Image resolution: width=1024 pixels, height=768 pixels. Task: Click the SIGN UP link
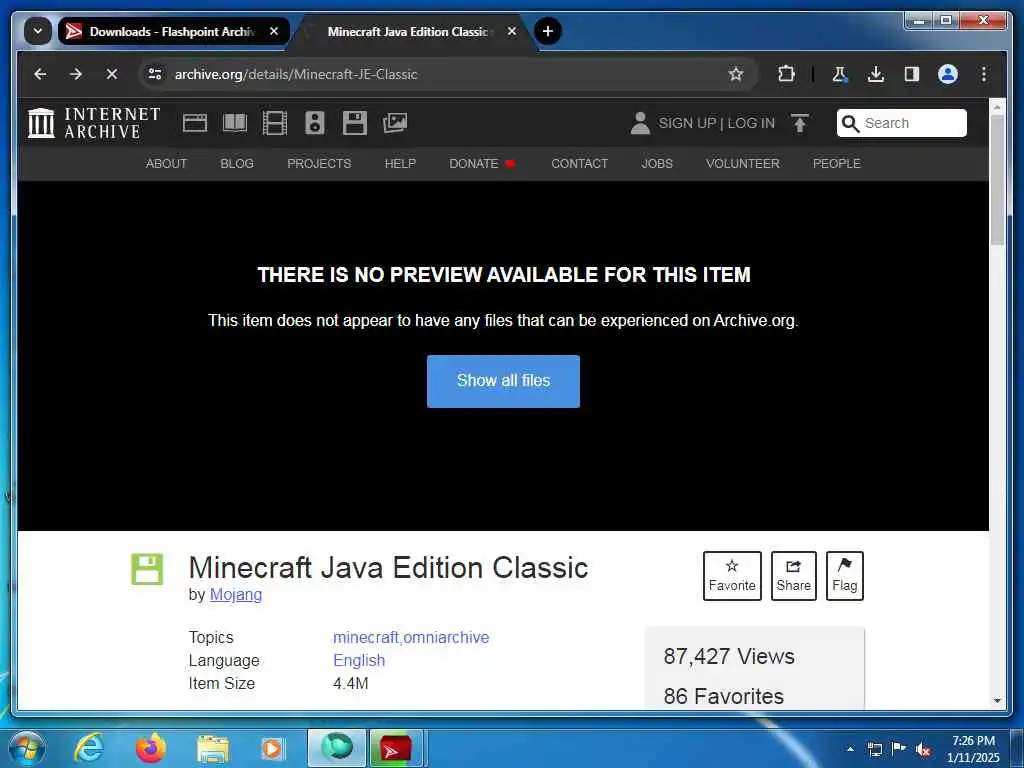coord(687,123)
